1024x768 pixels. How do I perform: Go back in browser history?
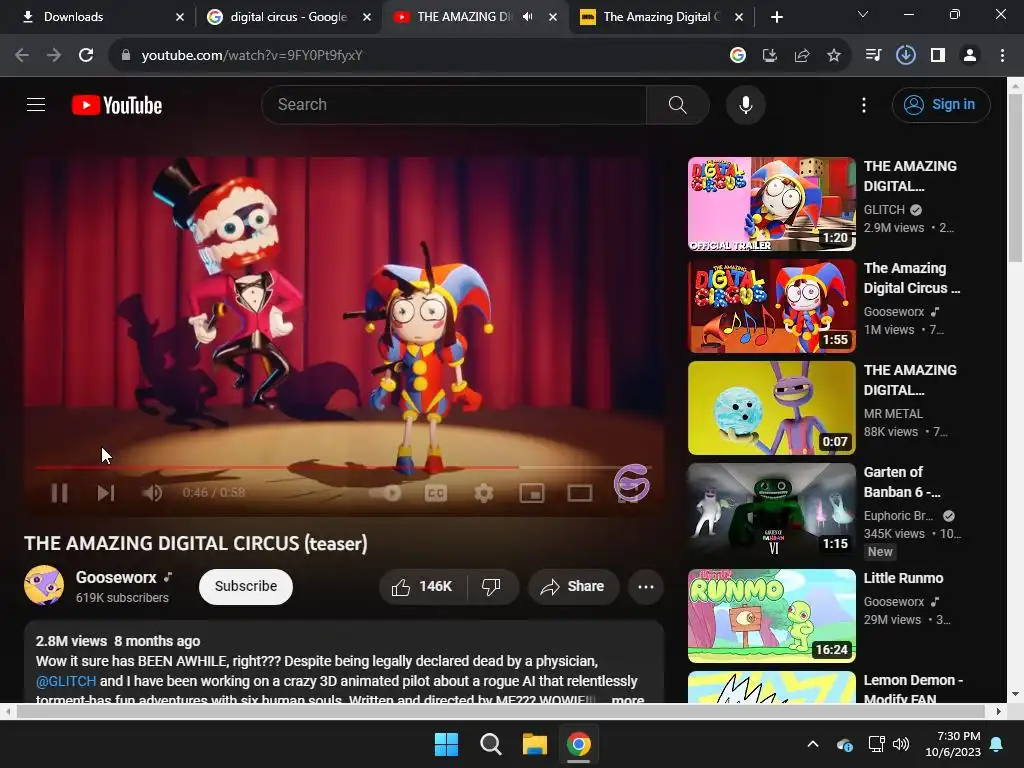22,55
